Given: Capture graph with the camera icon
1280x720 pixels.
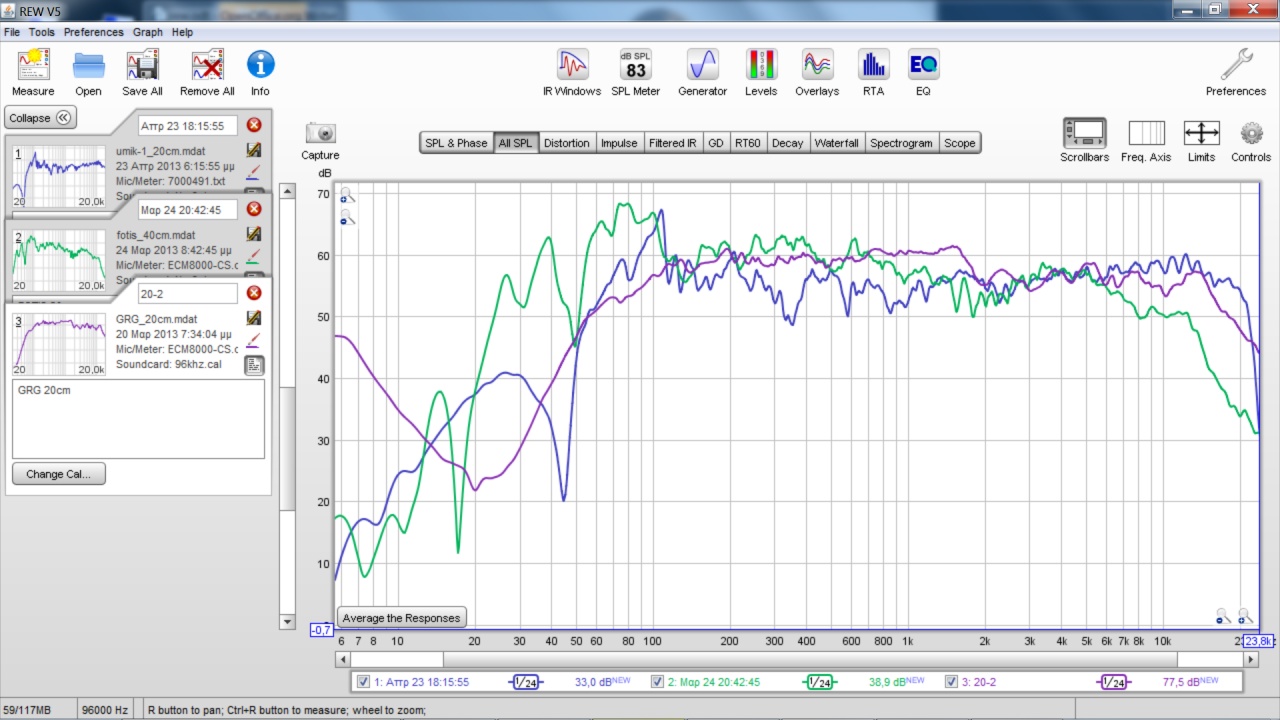Looking at the screenshot, I should 320,134.
